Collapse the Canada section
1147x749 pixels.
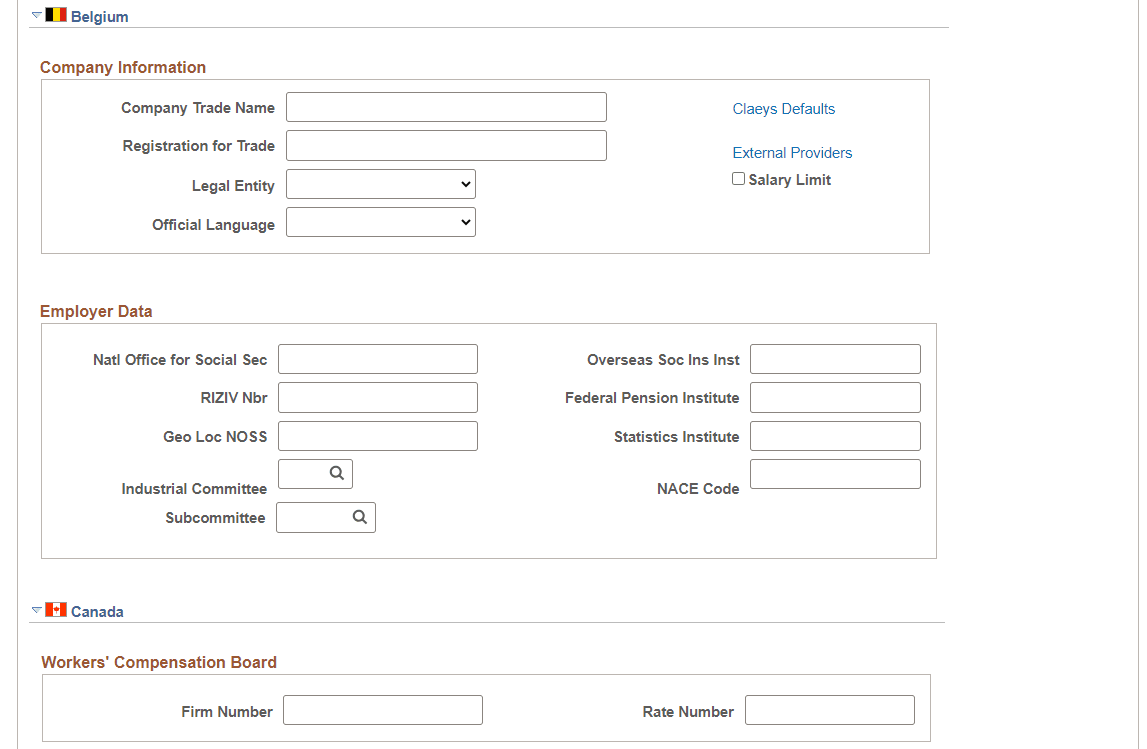pos(36,610)
